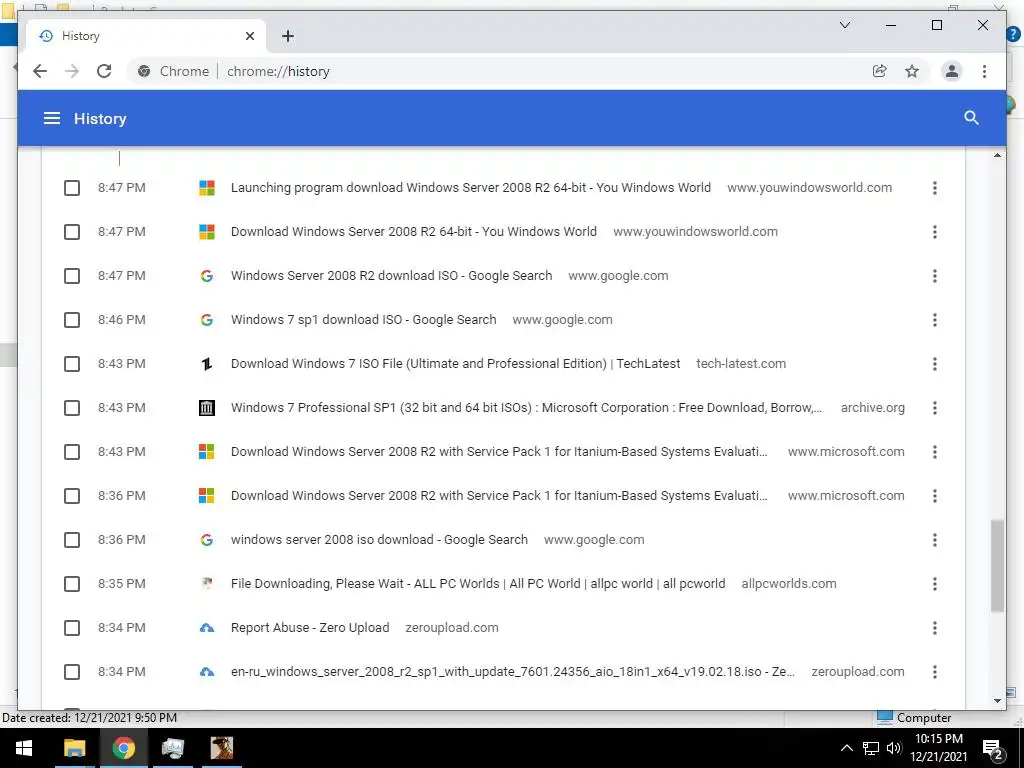Screen dimensions: 1024x768
Task: Open actions menu for TechLatest entry
Action: [x=935, y=364]
